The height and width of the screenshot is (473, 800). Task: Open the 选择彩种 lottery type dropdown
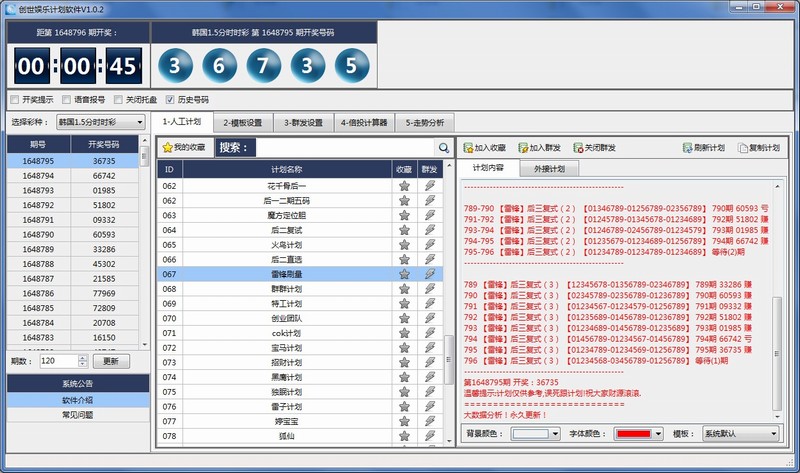pos(100,122)
